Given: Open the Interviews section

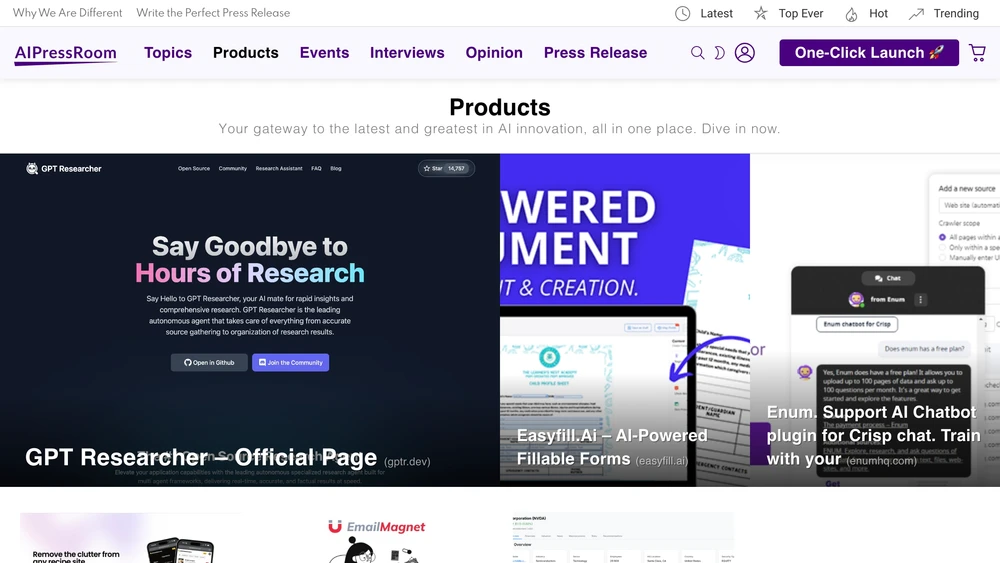Looking at the screenshot, I should (407, 53).
